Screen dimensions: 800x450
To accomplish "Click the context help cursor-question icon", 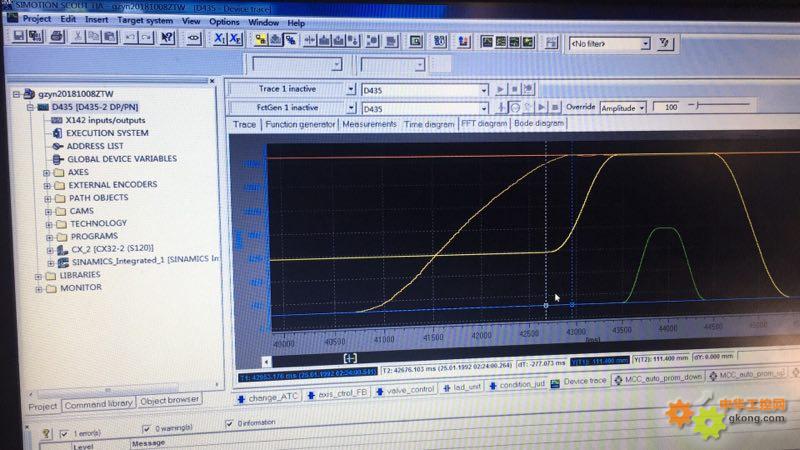I will tap(167, 37).
